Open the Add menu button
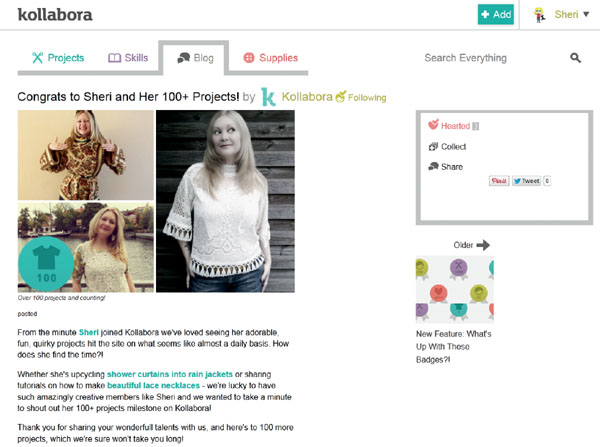This screenshot has width=600, height=447. click(496, 14)
